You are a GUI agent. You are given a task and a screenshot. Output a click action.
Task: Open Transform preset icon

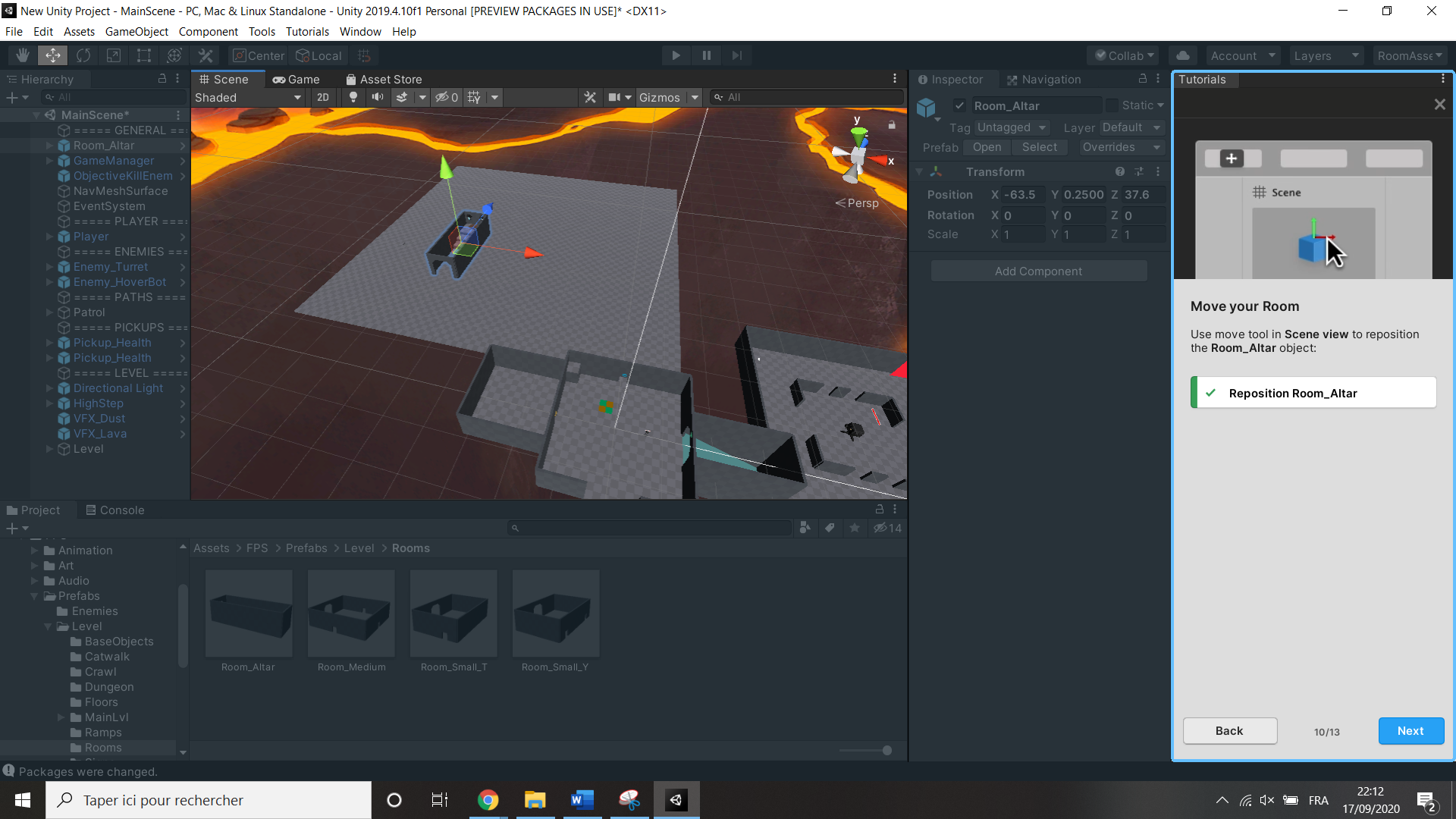pyautogui.click(x=1139, y=172)
